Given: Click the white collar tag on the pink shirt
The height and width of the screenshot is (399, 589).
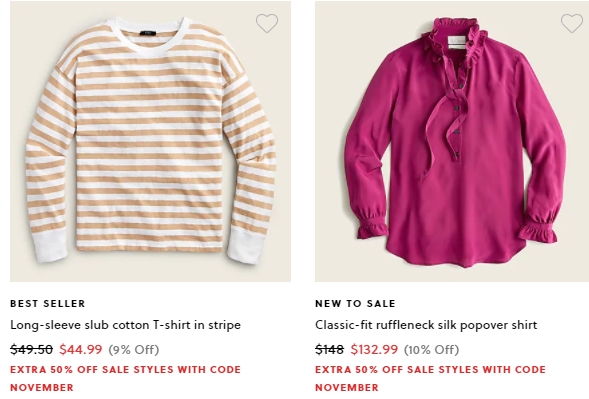Looking at the screenshot, I should tap(457, 42).
